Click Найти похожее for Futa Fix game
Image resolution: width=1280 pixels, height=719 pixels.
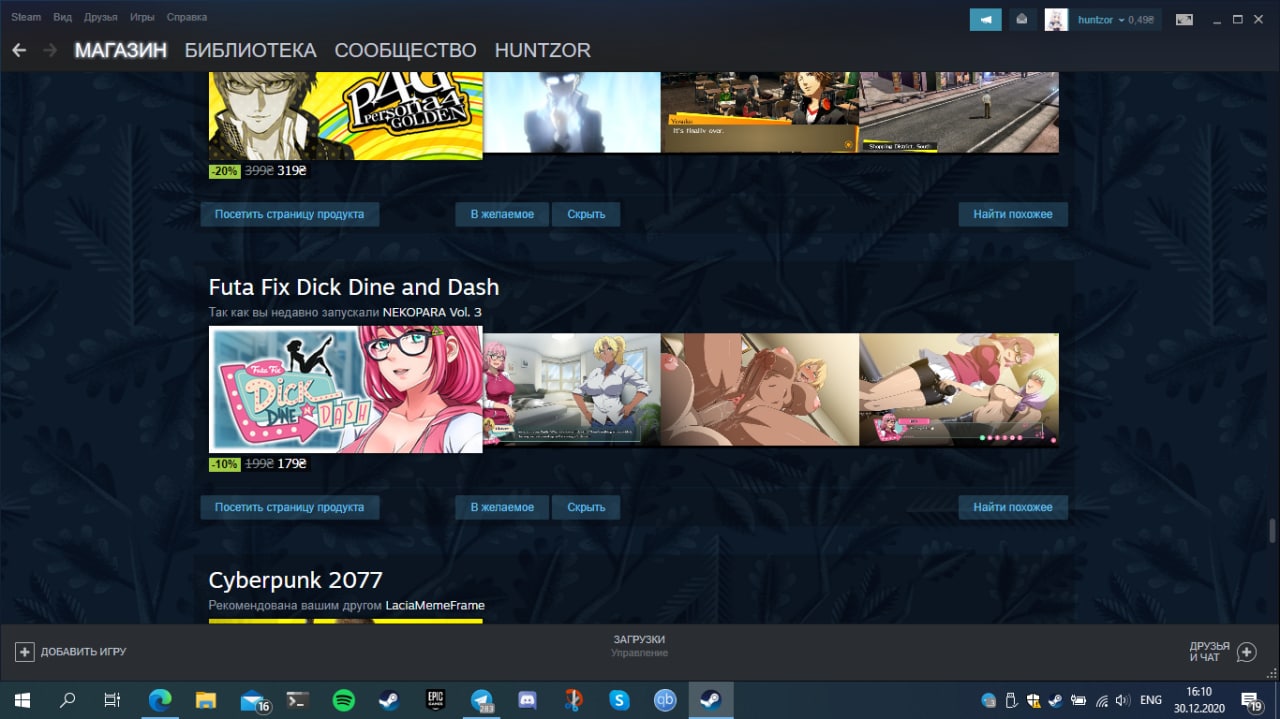pos(1013,507)
